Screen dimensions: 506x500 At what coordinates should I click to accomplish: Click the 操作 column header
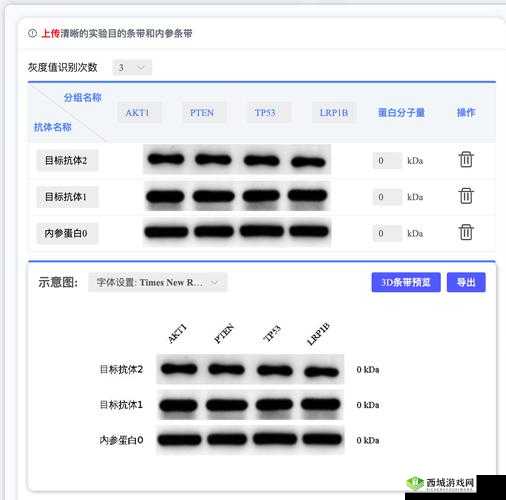(x=466, y=113)
